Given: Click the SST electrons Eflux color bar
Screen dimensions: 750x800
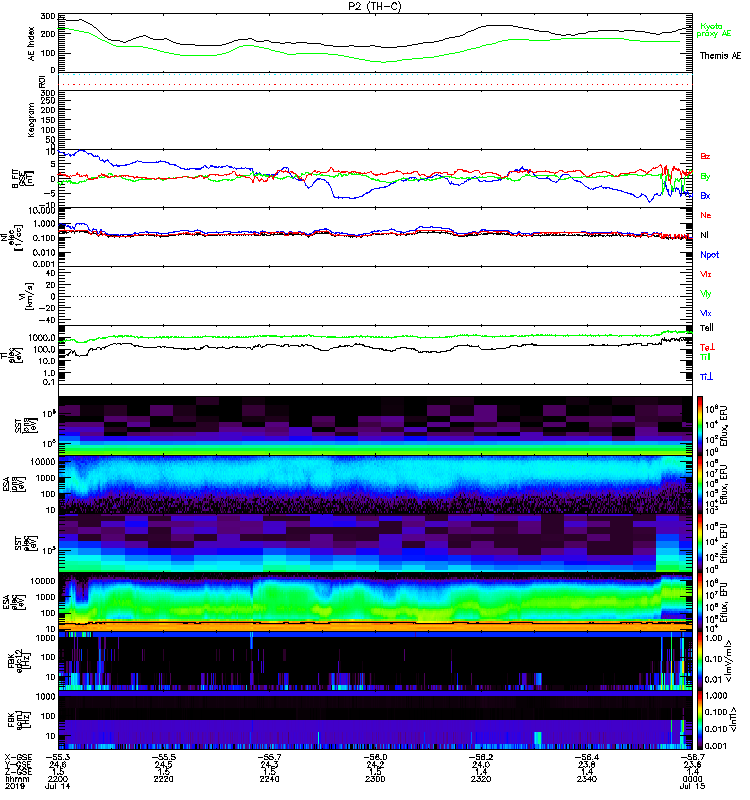Looking at the screenshot, I should click(x=700, y=543).
